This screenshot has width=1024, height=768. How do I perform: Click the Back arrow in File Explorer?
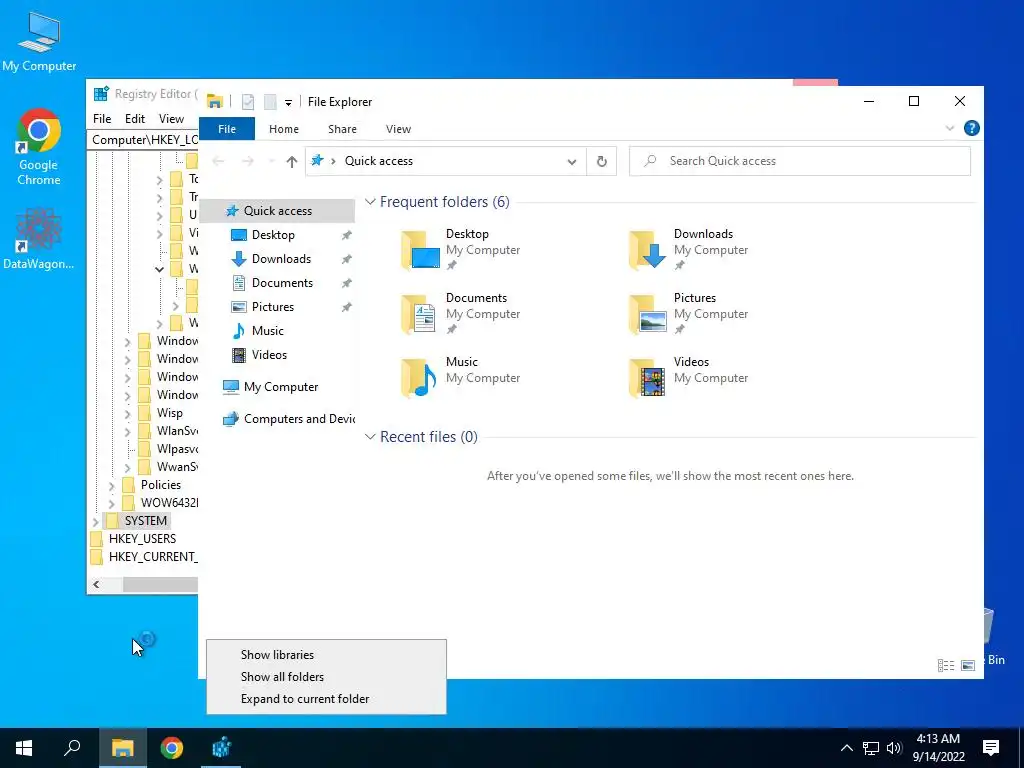pyautogui.click(x=218, y=161)
